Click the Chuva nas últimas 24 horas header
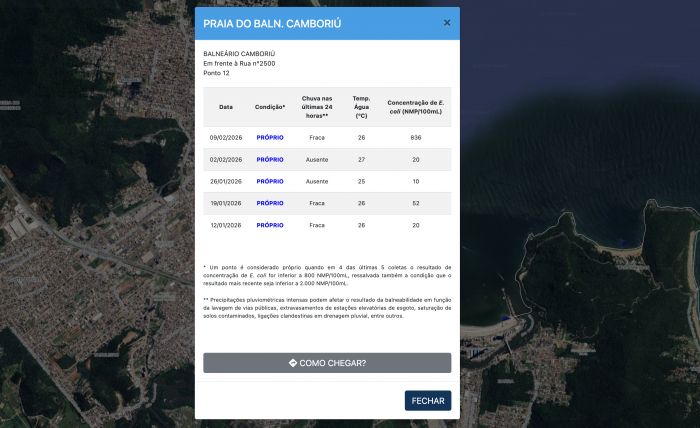The image size is (700, 428). (x=317, y=106)
